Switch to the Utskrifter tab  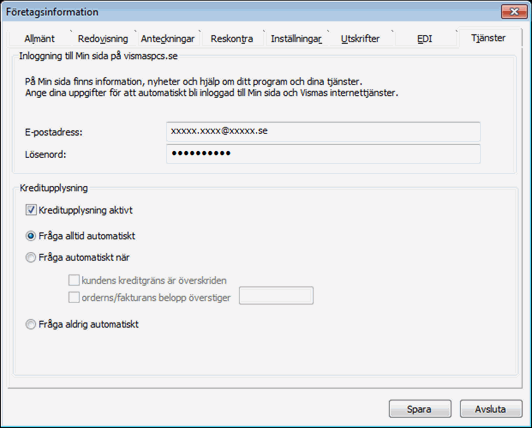point(360,39)
